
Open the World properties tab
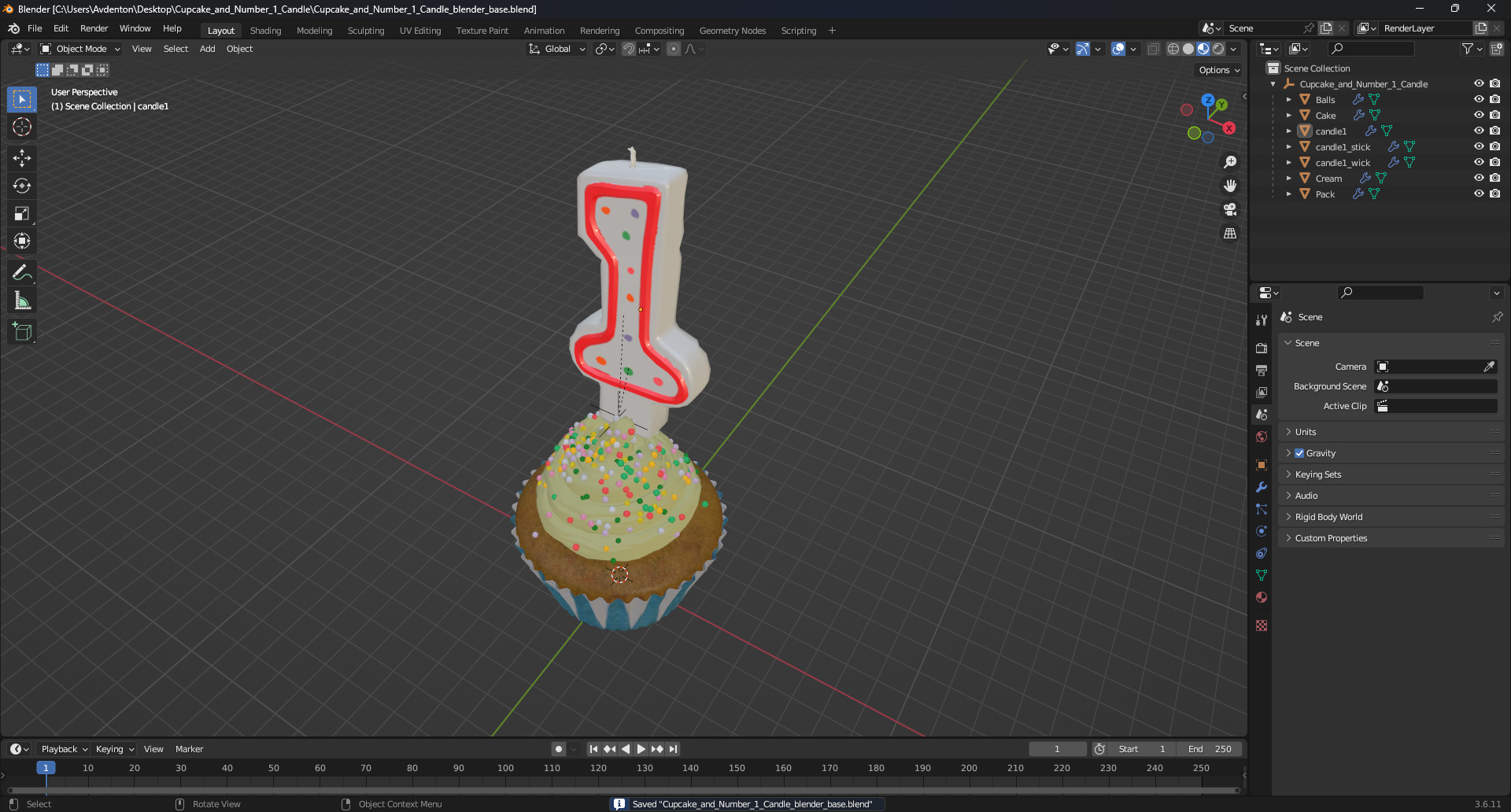click(x=1262, y=437)
